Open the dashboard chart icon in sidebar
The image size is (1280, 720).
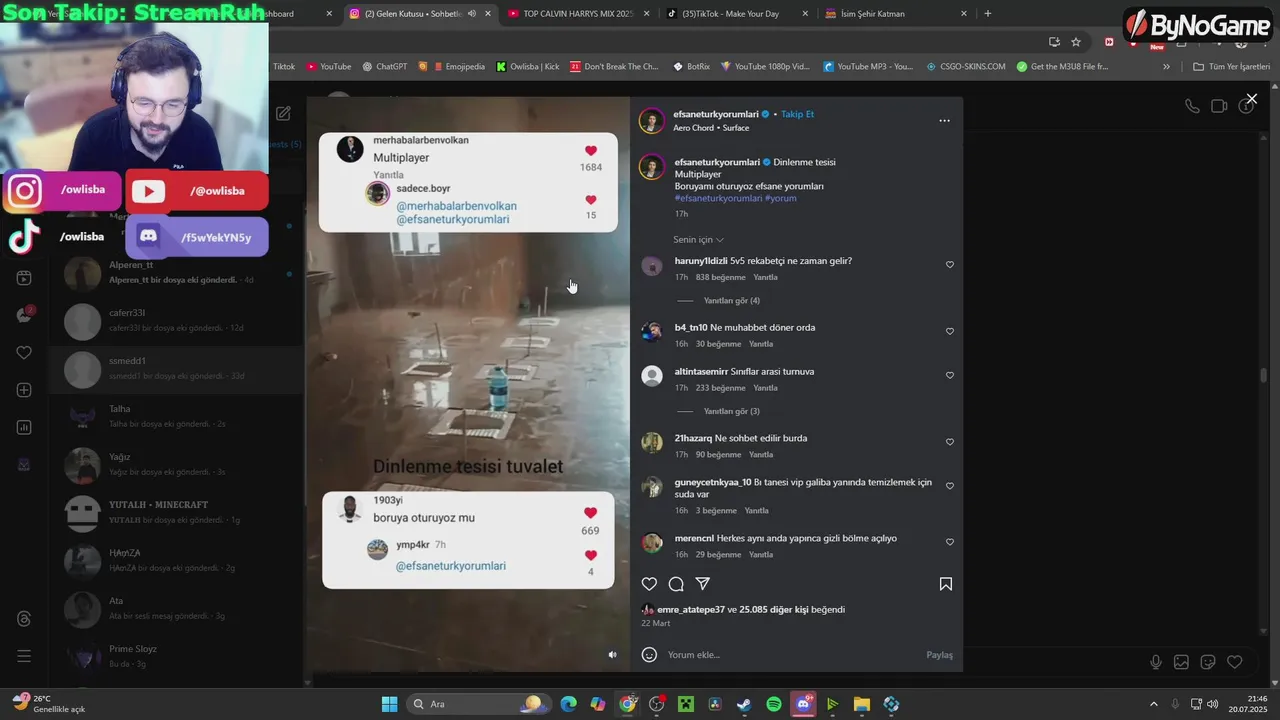[24, 427]
